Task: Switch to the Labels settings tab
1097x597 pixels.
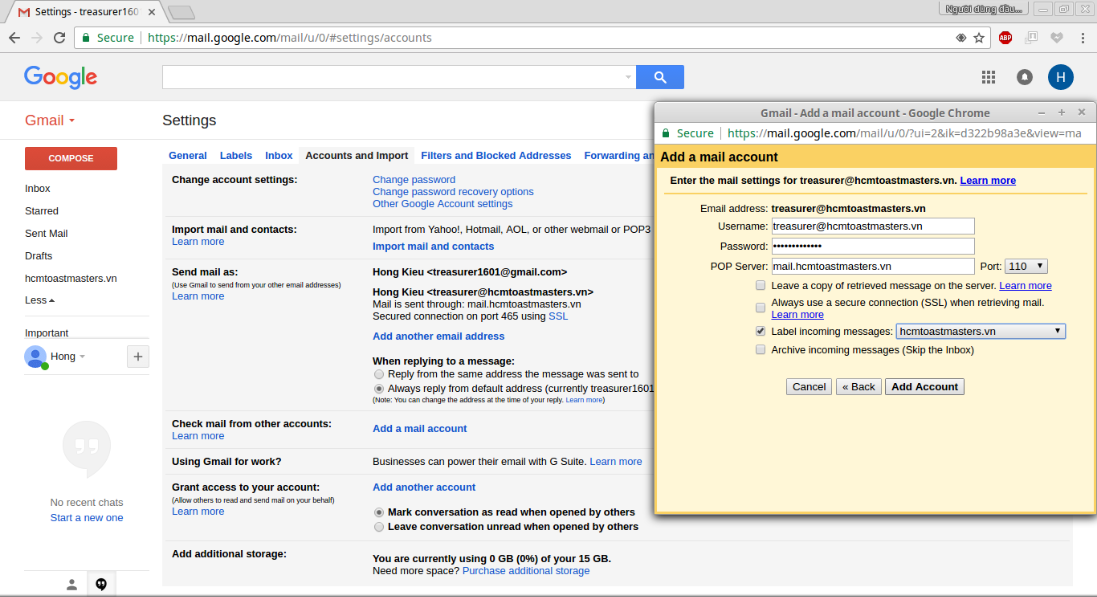Action: coord(236,155)
